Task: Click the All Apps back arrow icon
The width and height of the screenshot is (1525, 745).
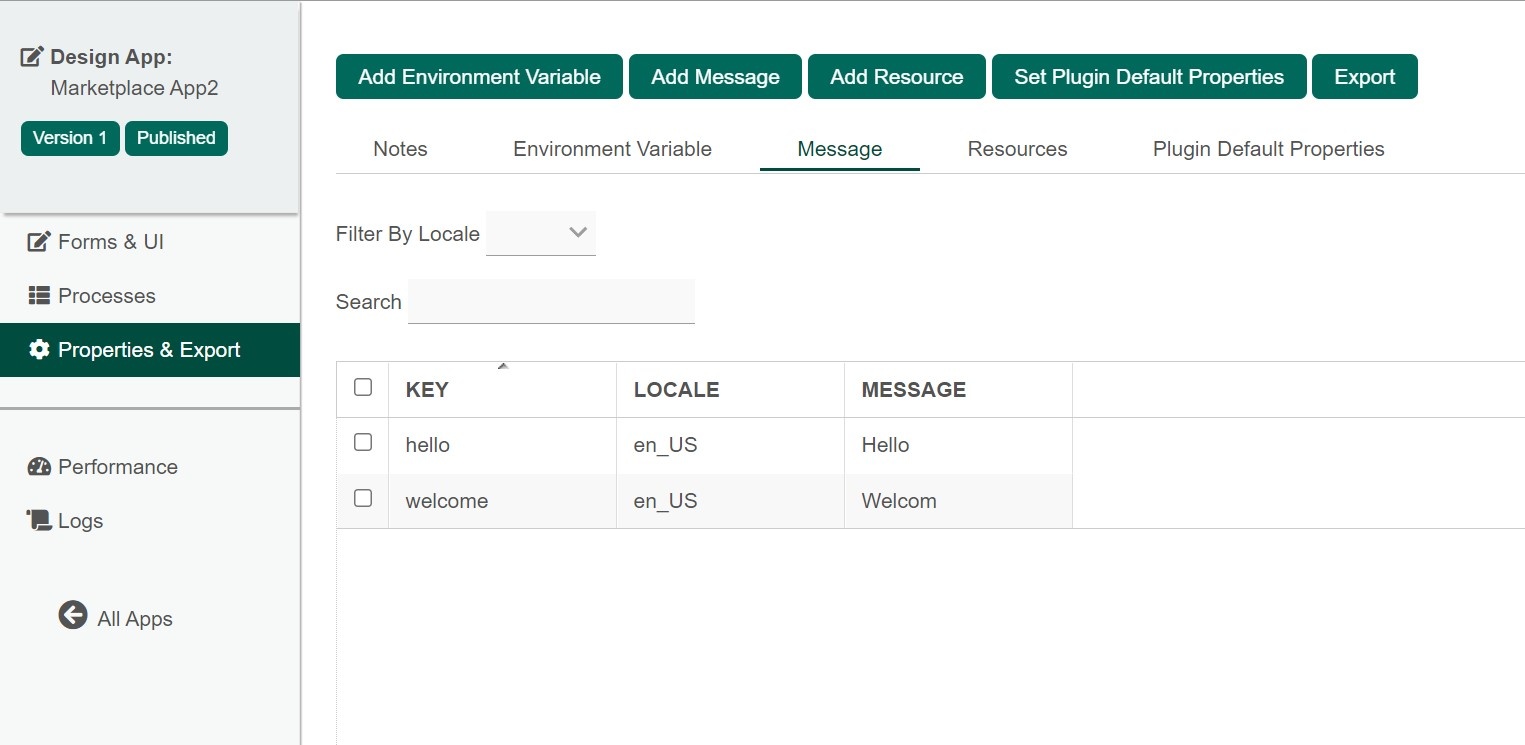Action: click(x=73, y=615)
